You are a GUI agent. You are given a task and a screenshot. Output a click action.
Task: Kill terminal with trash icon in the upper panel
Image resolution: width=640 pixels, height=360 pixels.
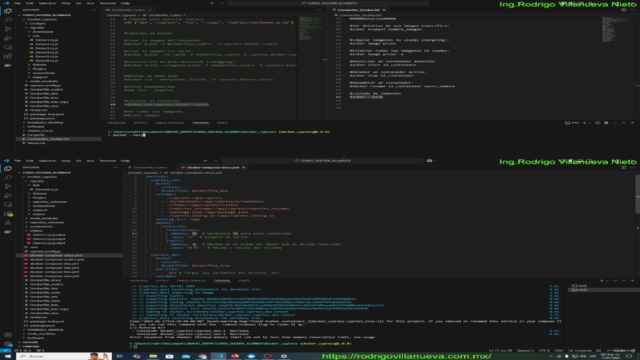[x=606, y=122]
